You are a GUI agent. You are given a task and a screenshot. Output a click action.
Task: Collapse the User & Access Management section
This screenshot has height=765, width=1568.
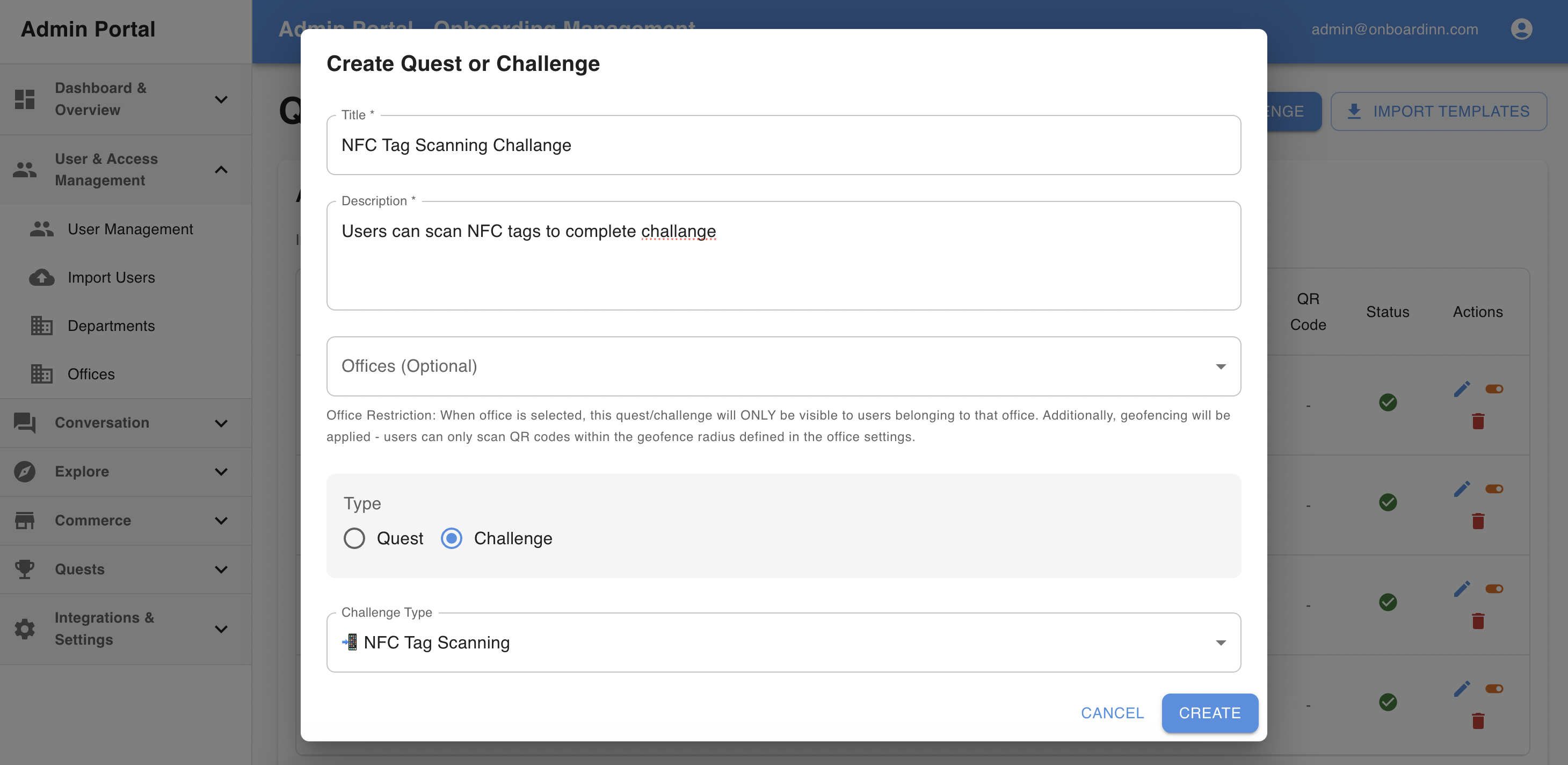coord(222,170)
